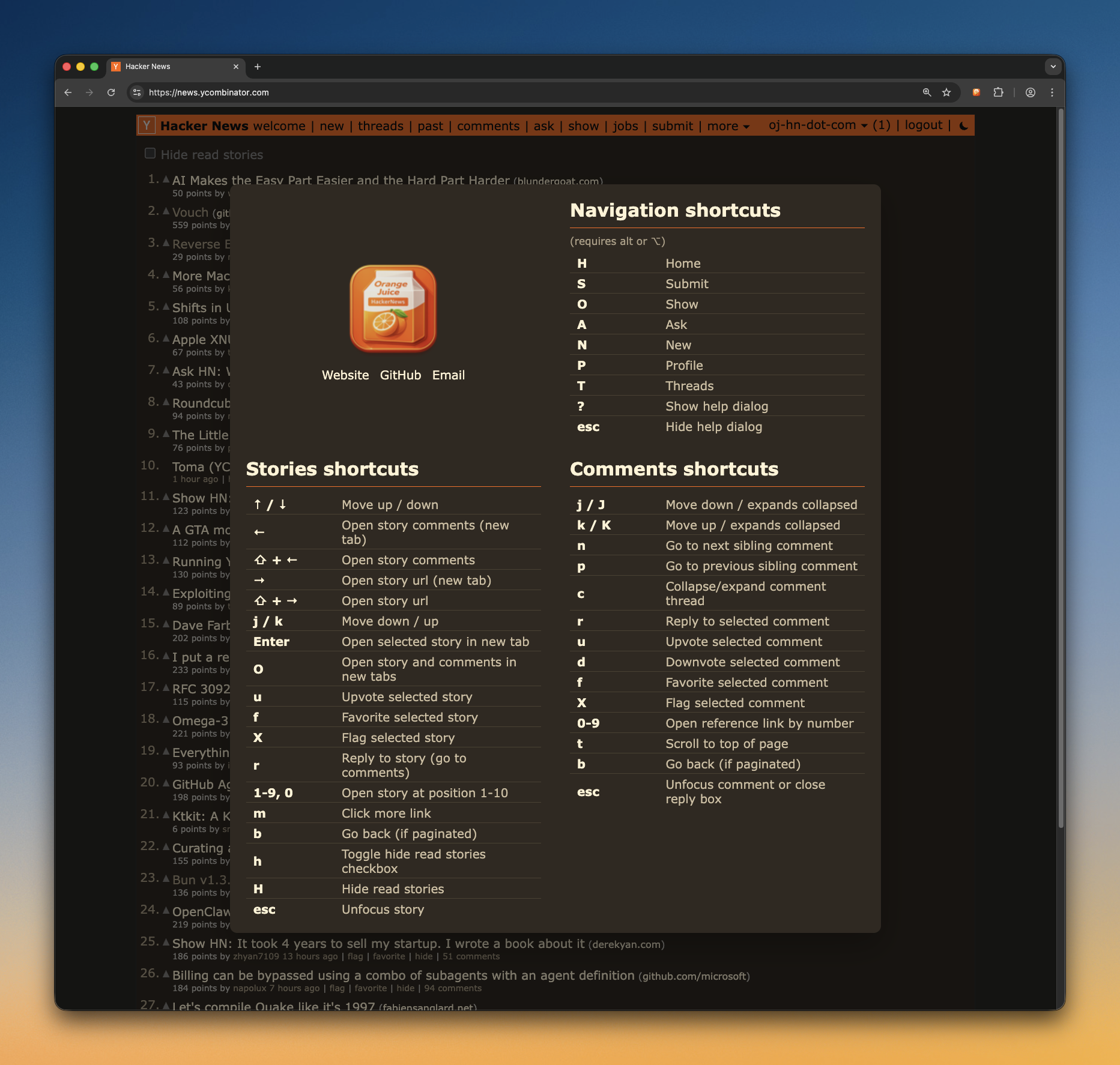Upvote story number 25 with its arrow

(166, 942)
